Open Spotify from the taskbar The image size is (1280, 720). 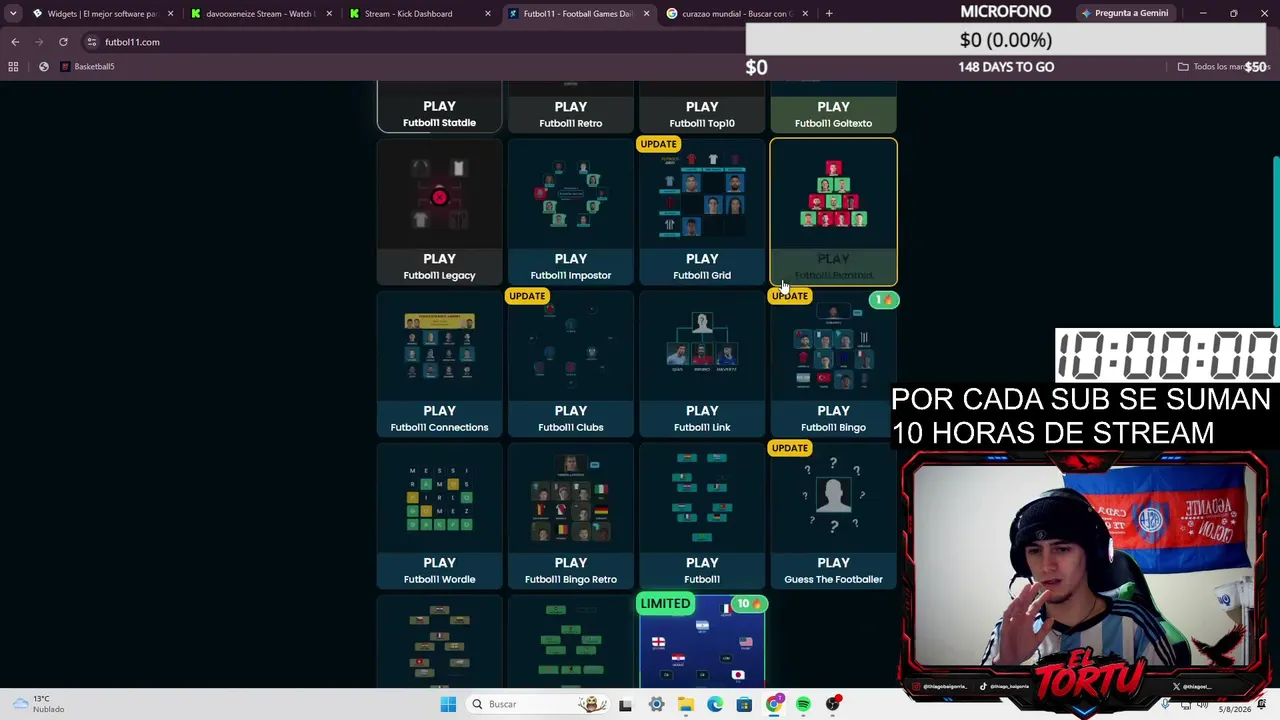tap(803, 704)
